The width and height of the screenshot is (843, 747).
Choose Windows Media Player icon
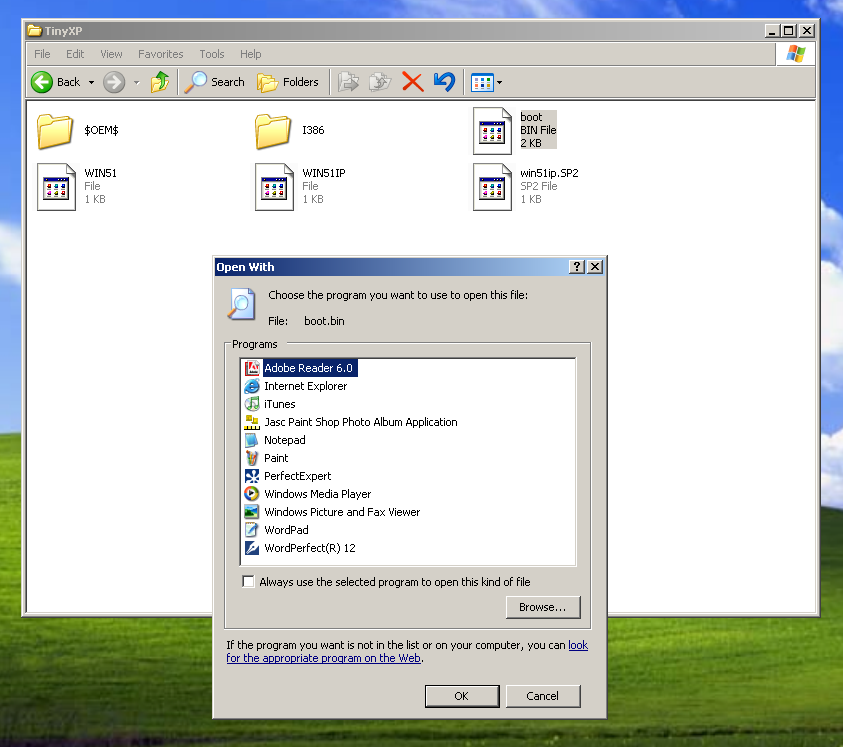coord(252,494)
